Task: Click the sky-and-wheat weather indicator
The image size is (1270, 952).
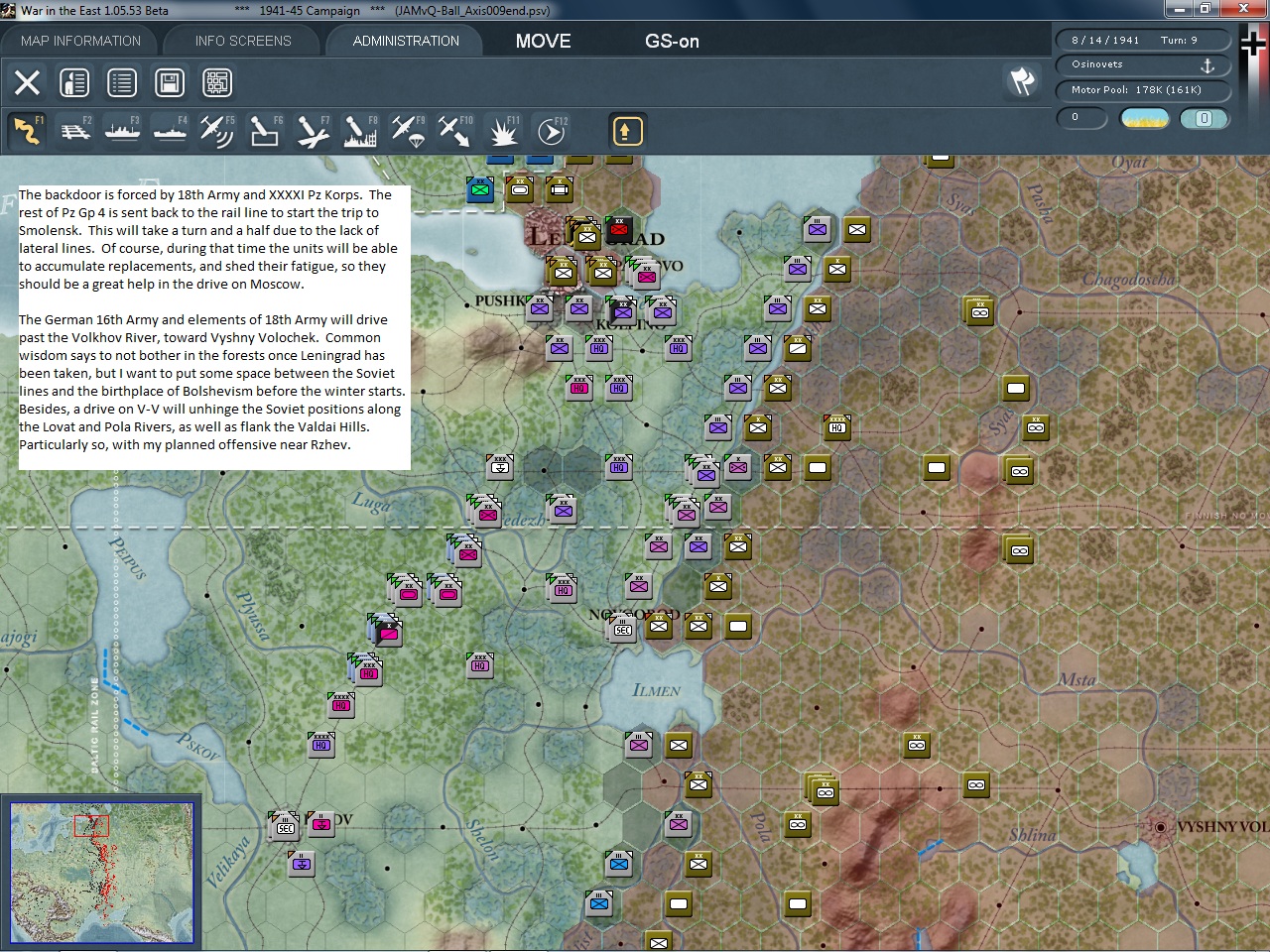Action: coord(1144,118)
